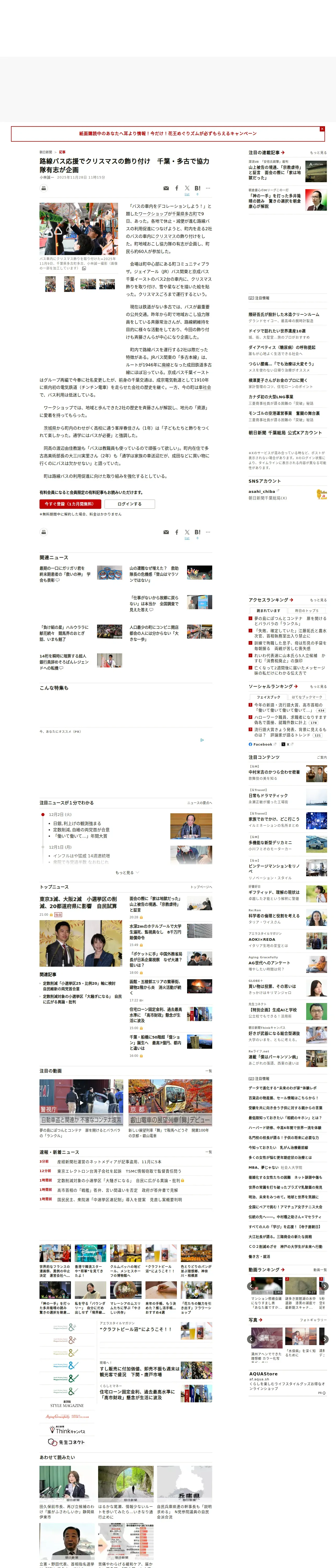Play the 叡山電車の展望列車 video
The image size is (336, 1568).
point(170,1102)
